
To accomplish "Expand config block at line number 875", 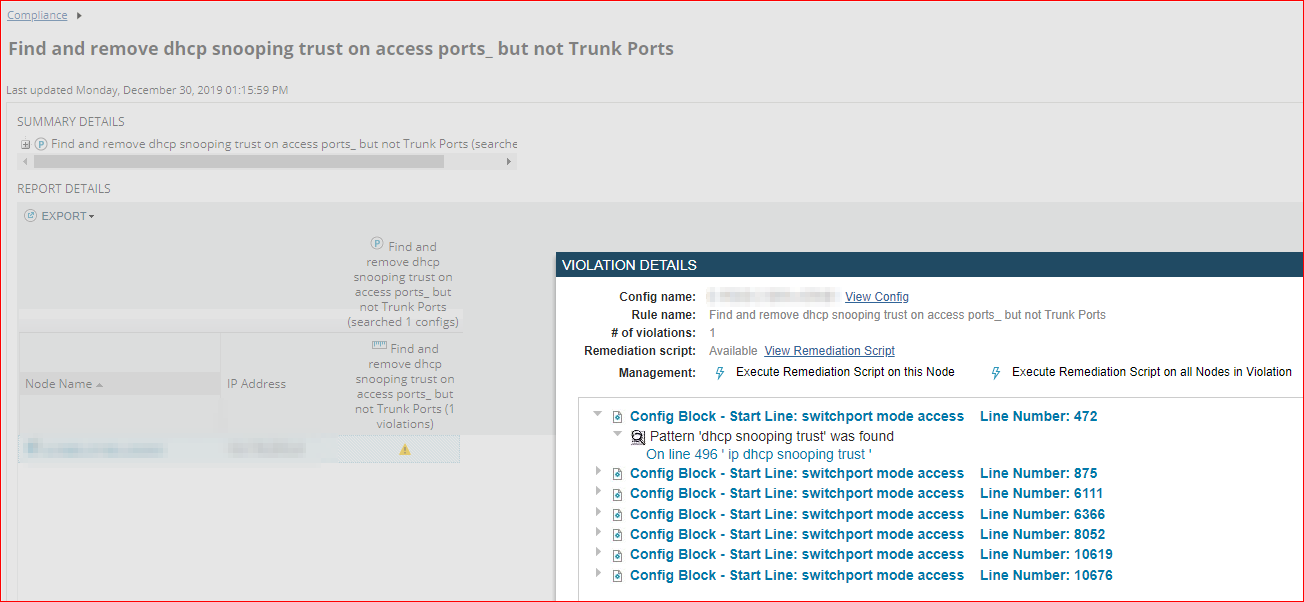I will pos(599,471).
